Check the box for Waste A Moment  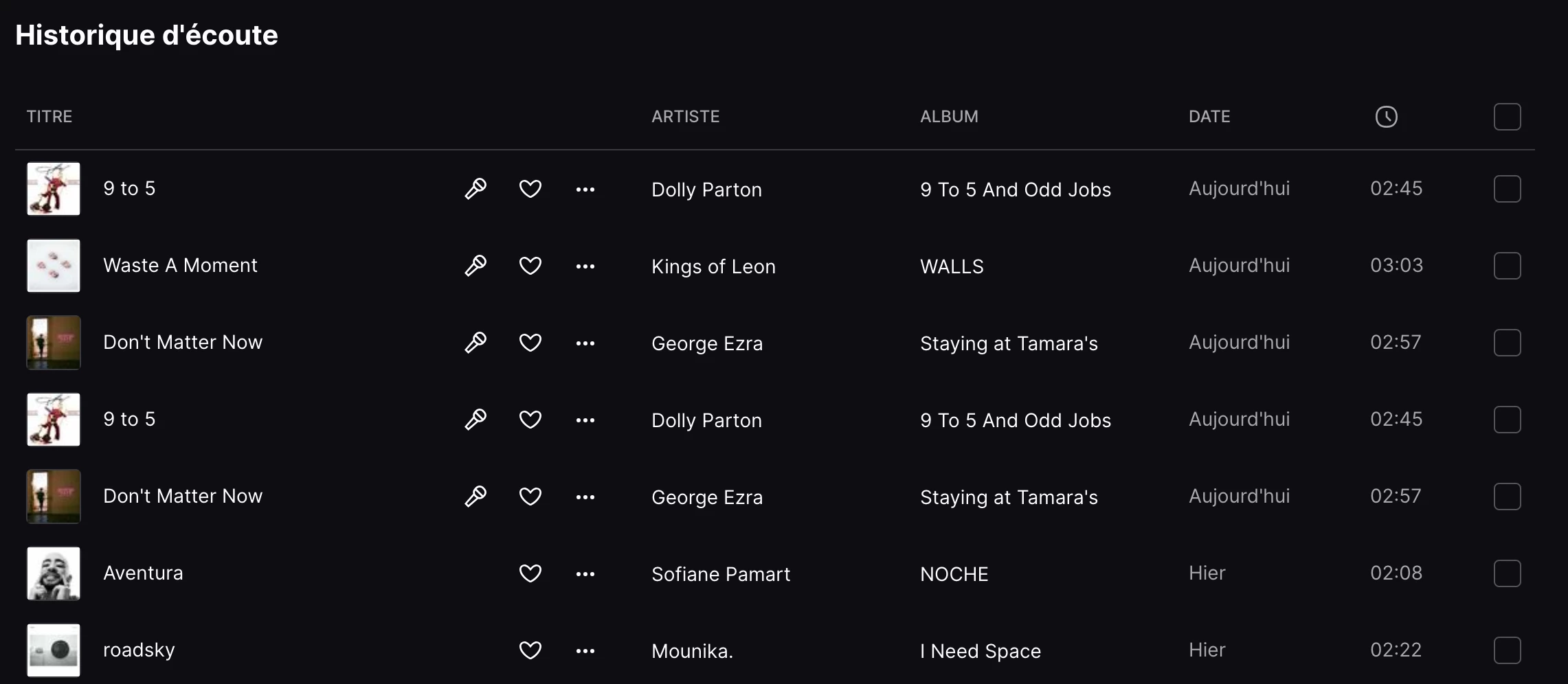tap(1507, 266)
